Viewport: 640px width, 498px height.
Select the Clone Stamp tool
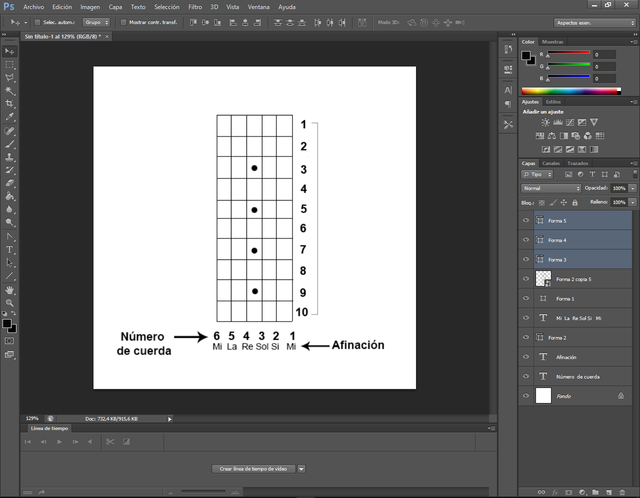[x=9, y=157]
